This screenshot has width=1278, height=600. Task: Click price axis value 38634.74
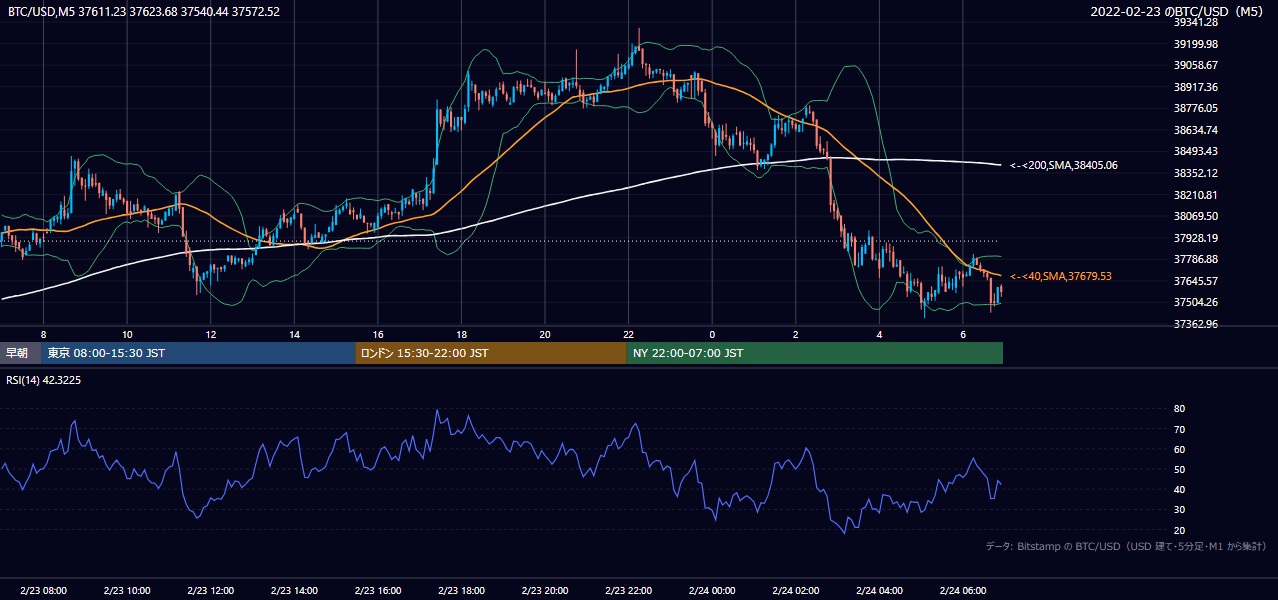1195,130
